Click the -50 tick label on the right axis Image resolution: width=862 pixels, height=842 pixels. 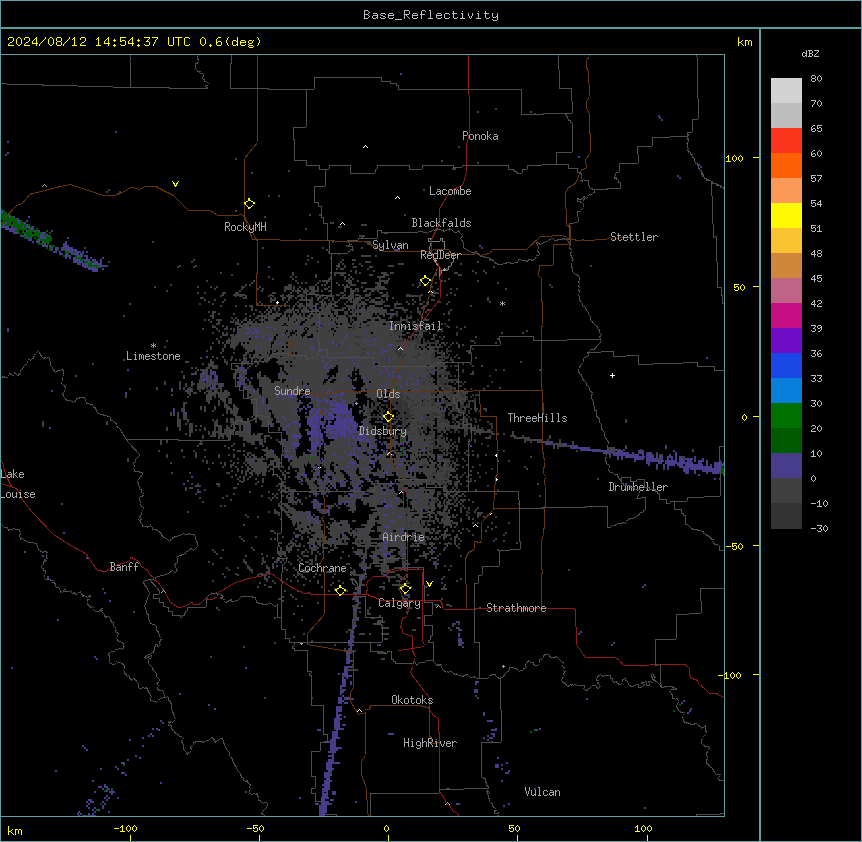click(734, 546)
